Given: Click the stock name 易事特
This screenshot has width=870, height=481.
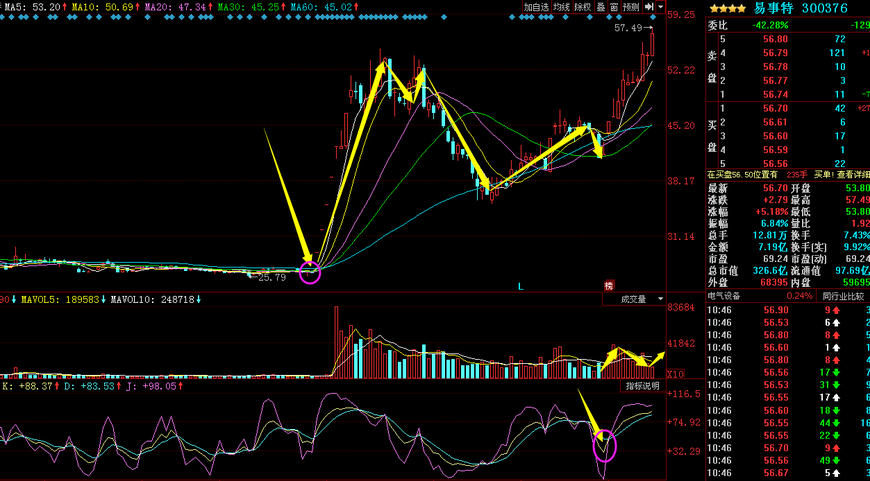Looking at the screenshot, I should pos(774,8).
